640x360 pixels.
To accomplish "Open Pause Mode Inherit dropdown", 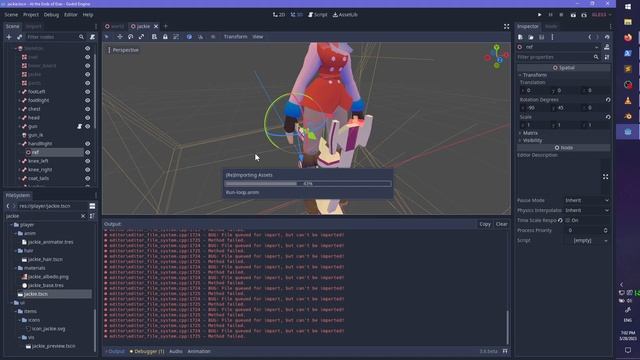I will pyautogui.click(x=587, y=200).
